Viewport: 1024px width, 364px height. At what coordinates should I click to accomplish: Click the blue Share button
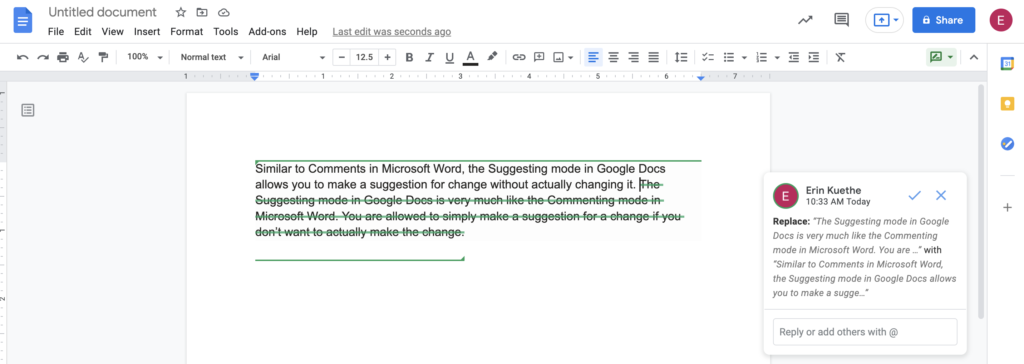click(944, 20)
